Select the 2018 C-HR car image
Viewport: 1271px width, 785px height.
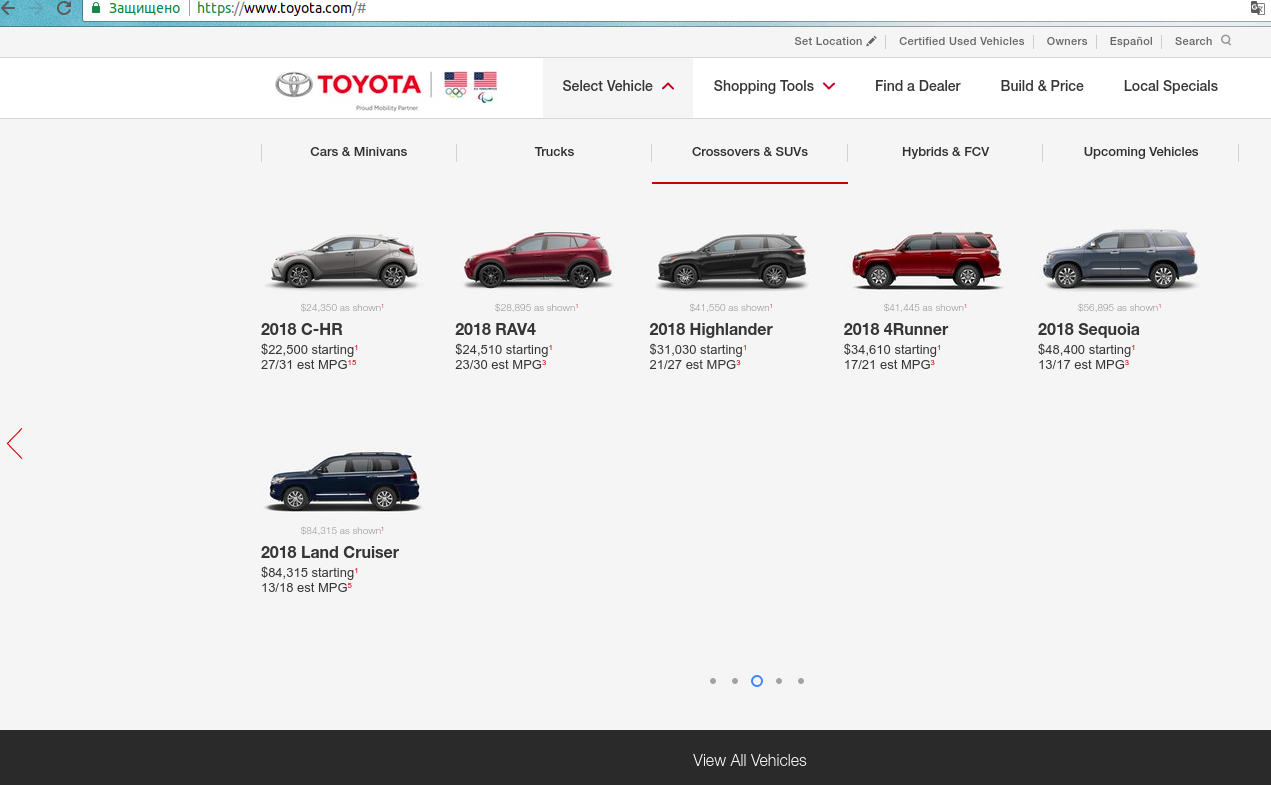342,260
